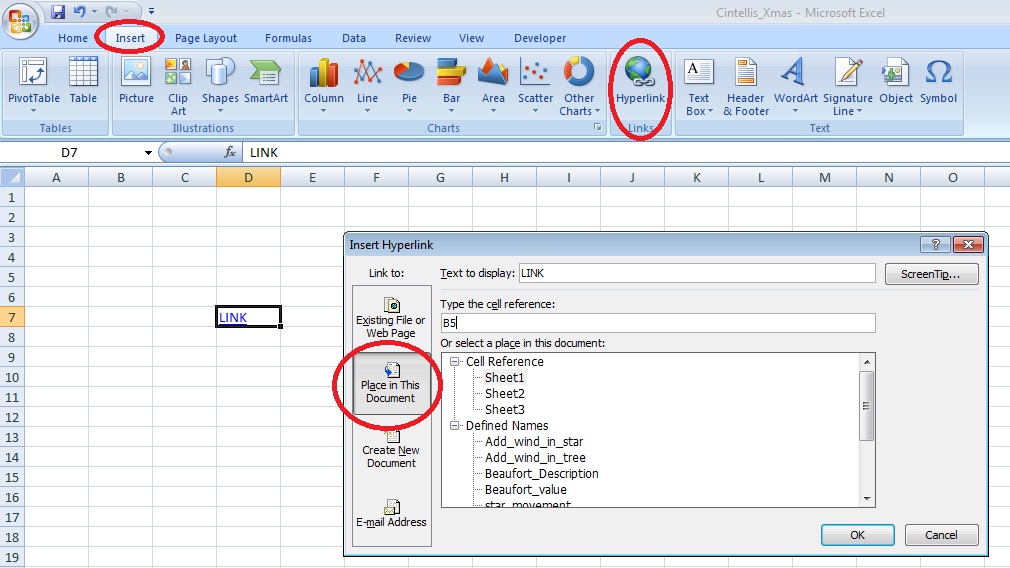
Task: Select Place in This Document option
Action: (x=391, y=382)
